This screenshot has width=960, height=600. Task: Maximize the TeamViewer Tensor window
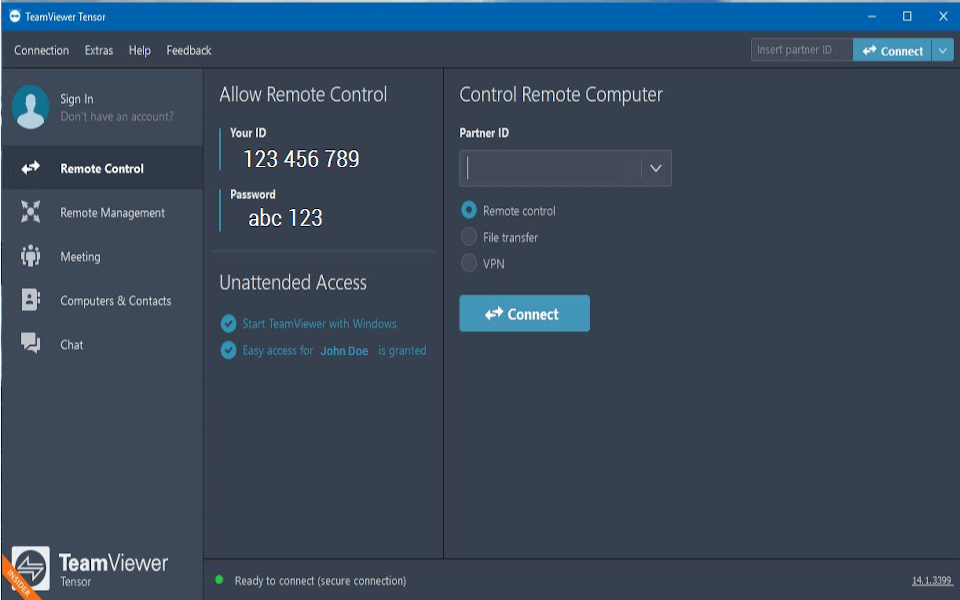(907, 17)
